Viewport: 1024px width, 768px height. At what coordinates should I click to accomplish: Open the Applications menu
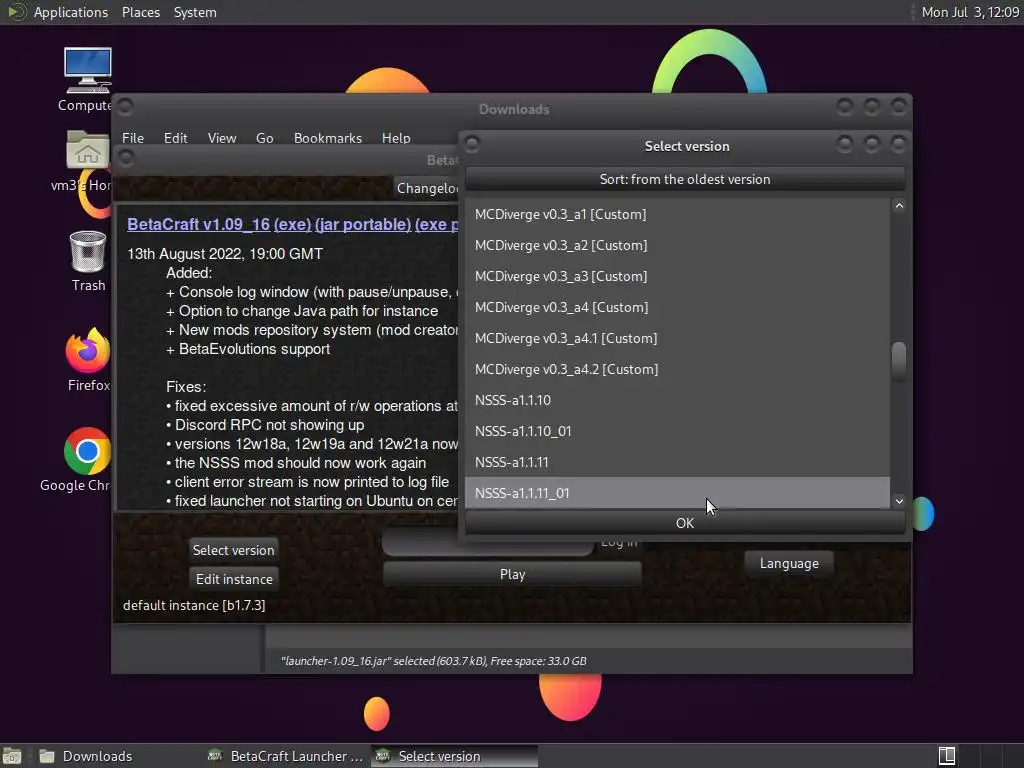pos(71,12)
